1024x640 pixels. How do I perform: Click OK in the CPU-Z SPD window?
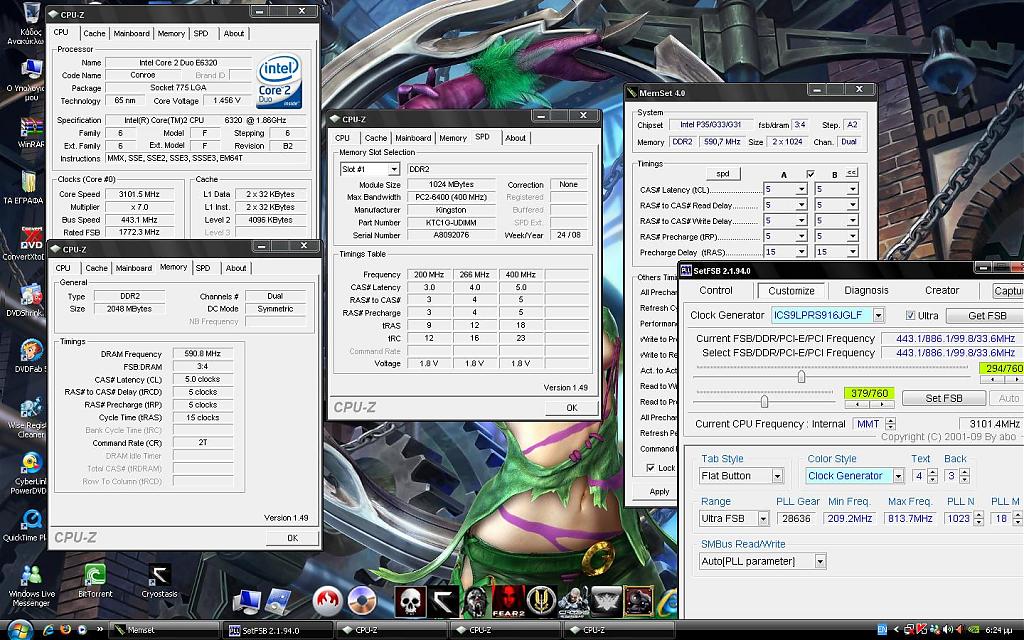point(571,408)
